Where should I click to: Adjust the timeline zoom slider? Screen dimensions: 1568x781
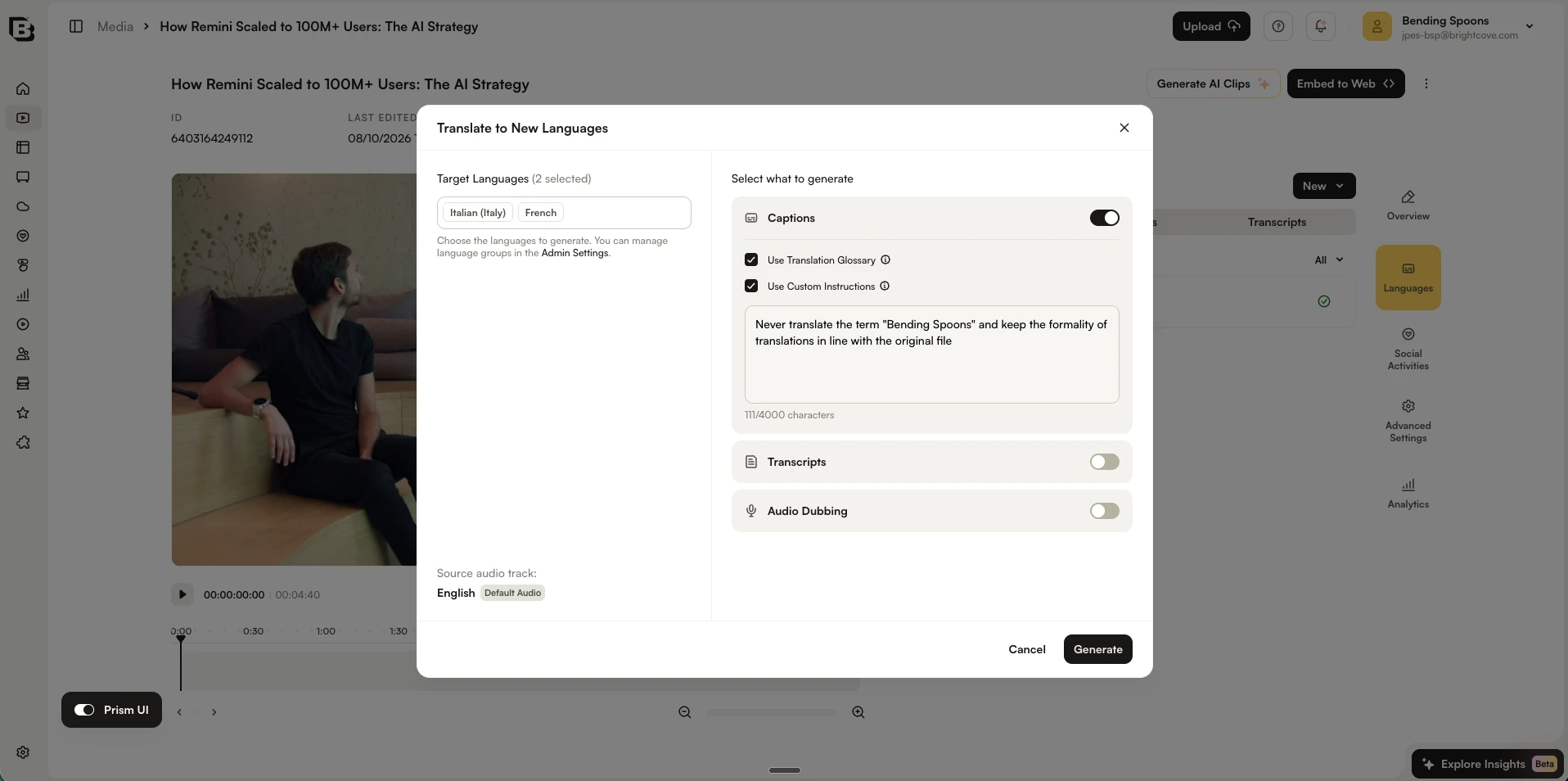click(x=772, y=712)
